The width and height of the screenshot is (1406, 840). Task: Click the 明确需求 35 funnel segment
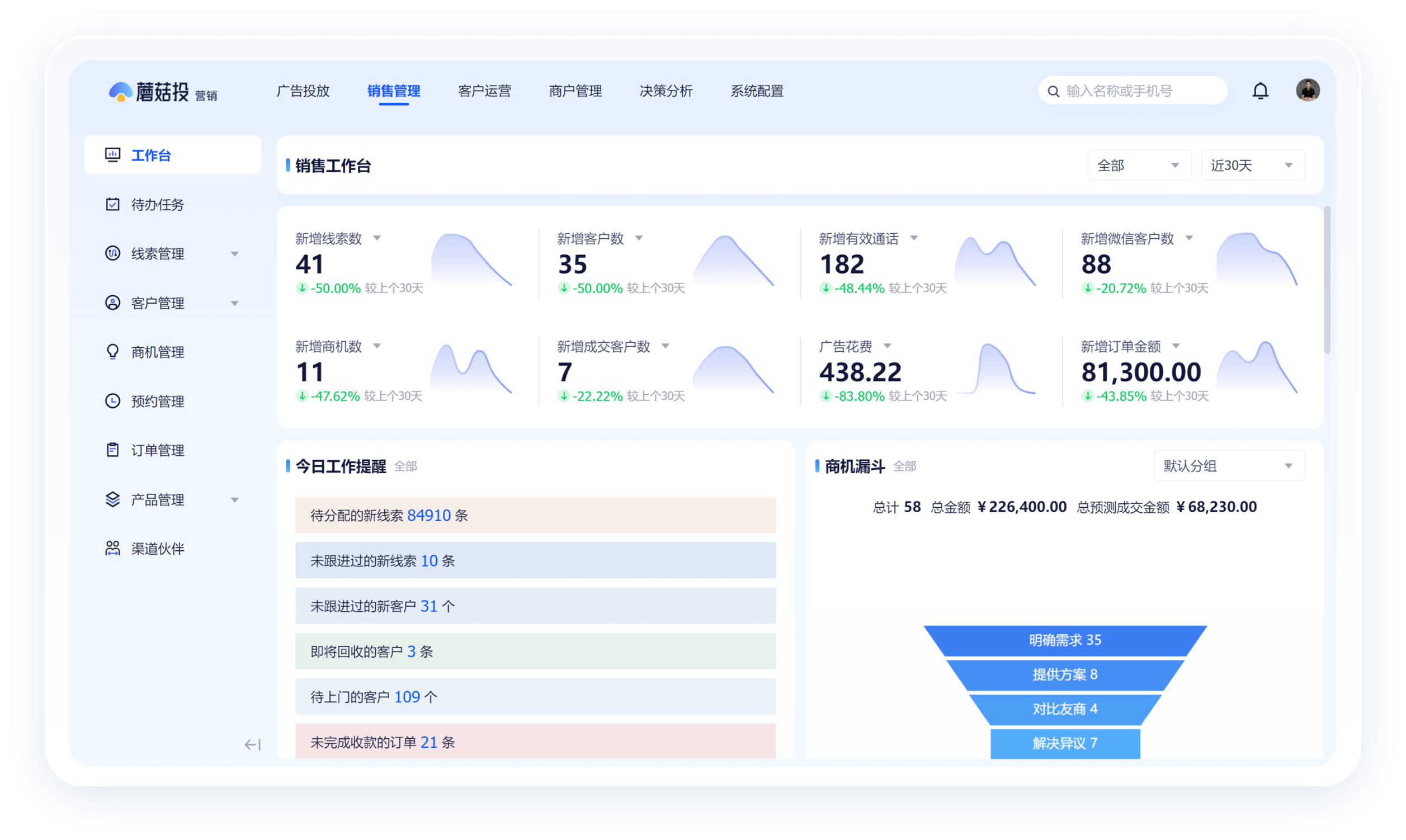pos(1065,640)
